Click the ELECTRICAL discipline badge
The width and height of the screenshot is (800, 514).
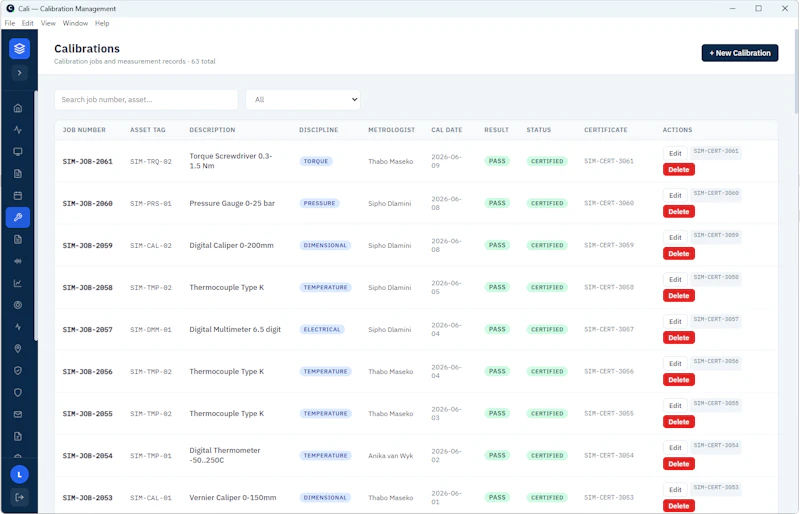pos(322,330)
